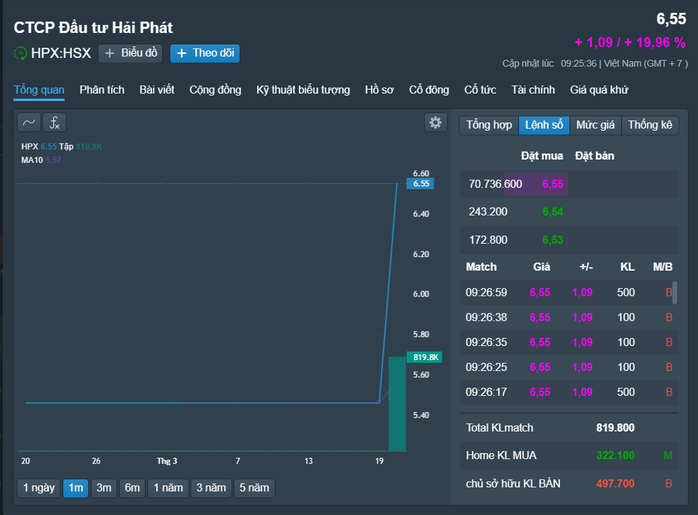Select the Tổng hợp panel tab
This screenshot has height=515, width=698.
tap(489, 125)
